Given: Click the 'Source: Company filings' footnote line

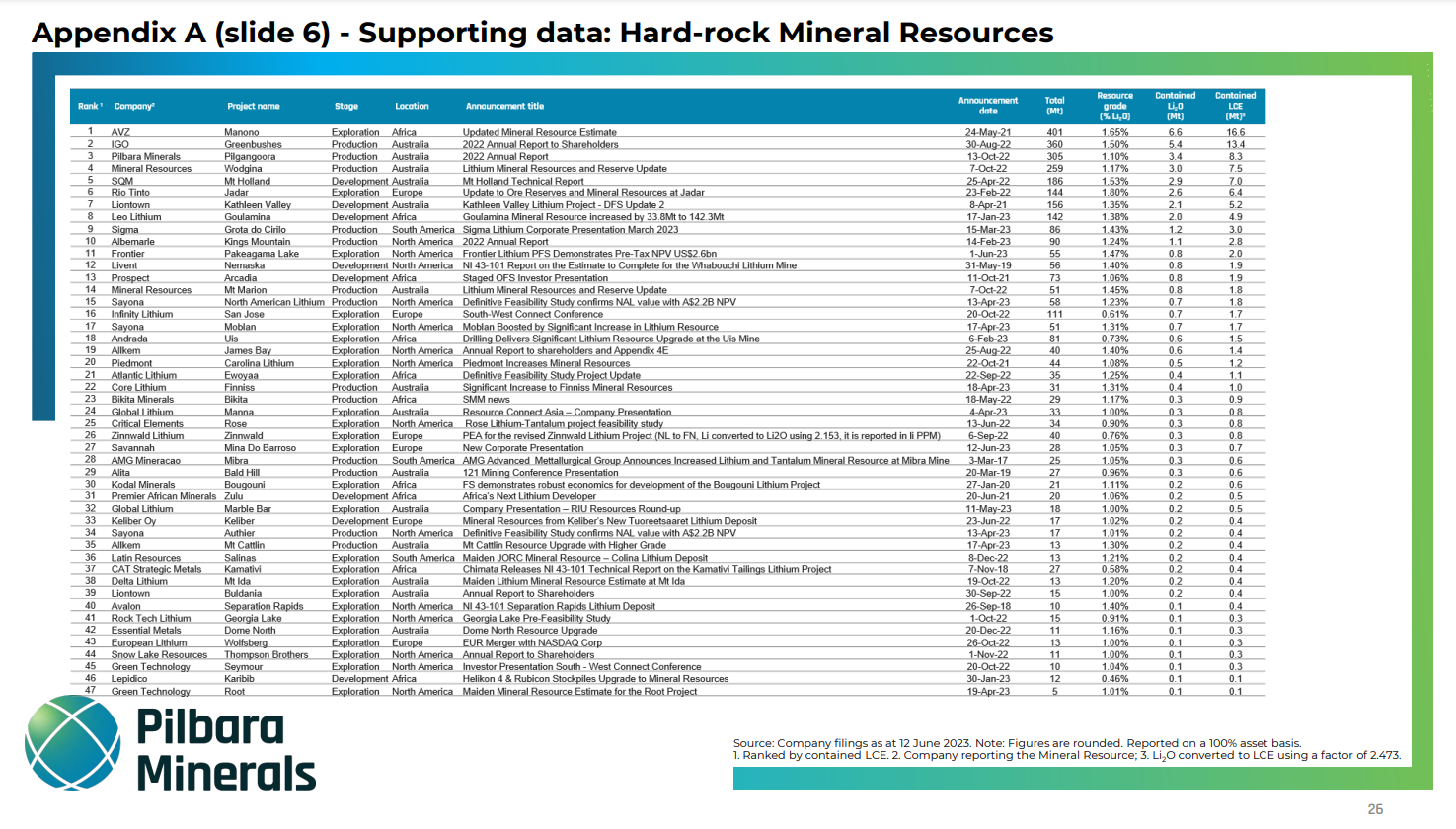Looking at the screenshot, I should pos(1018,743).
